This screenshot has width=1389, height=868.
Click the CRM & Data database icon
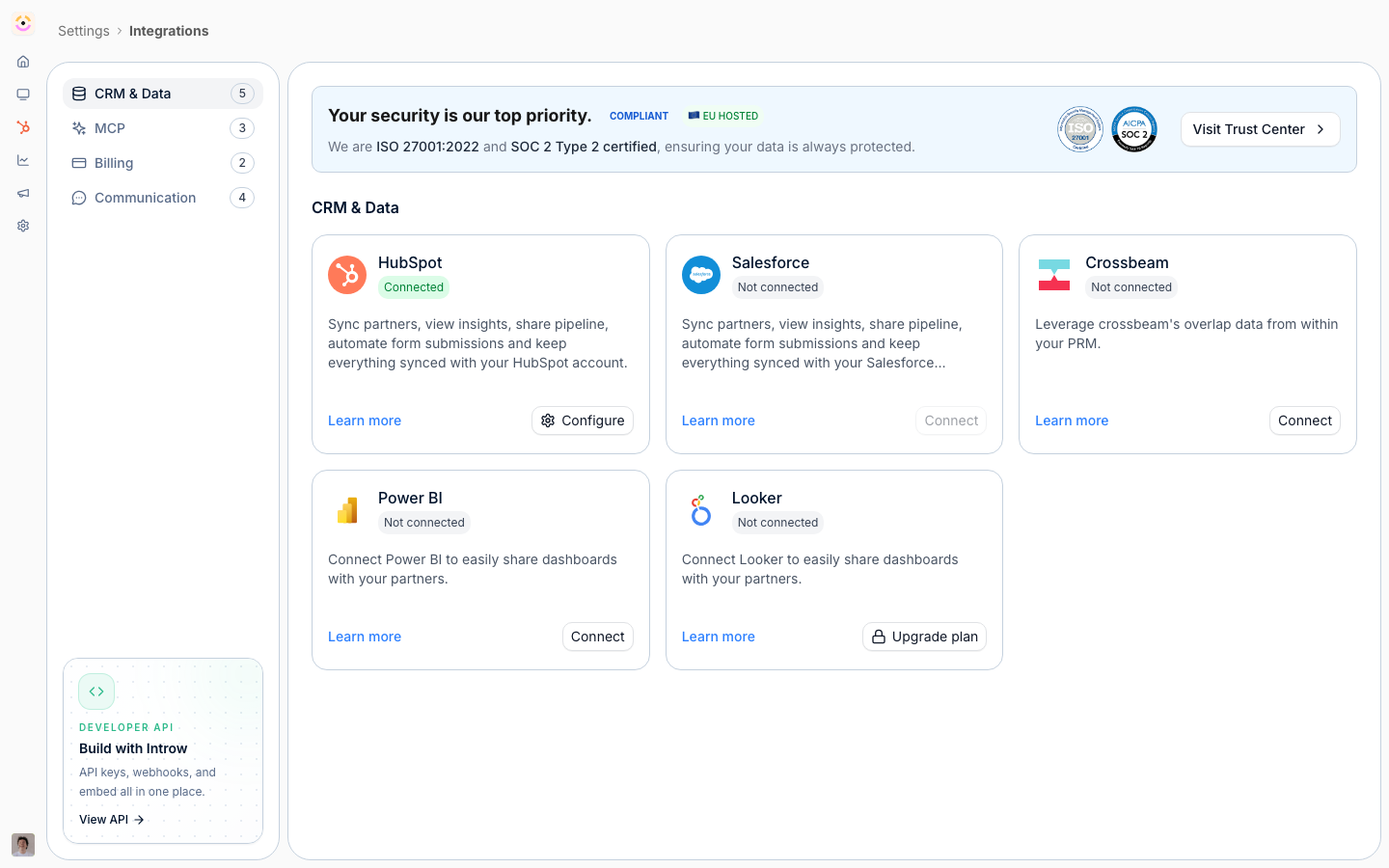[x=79, y=94]
